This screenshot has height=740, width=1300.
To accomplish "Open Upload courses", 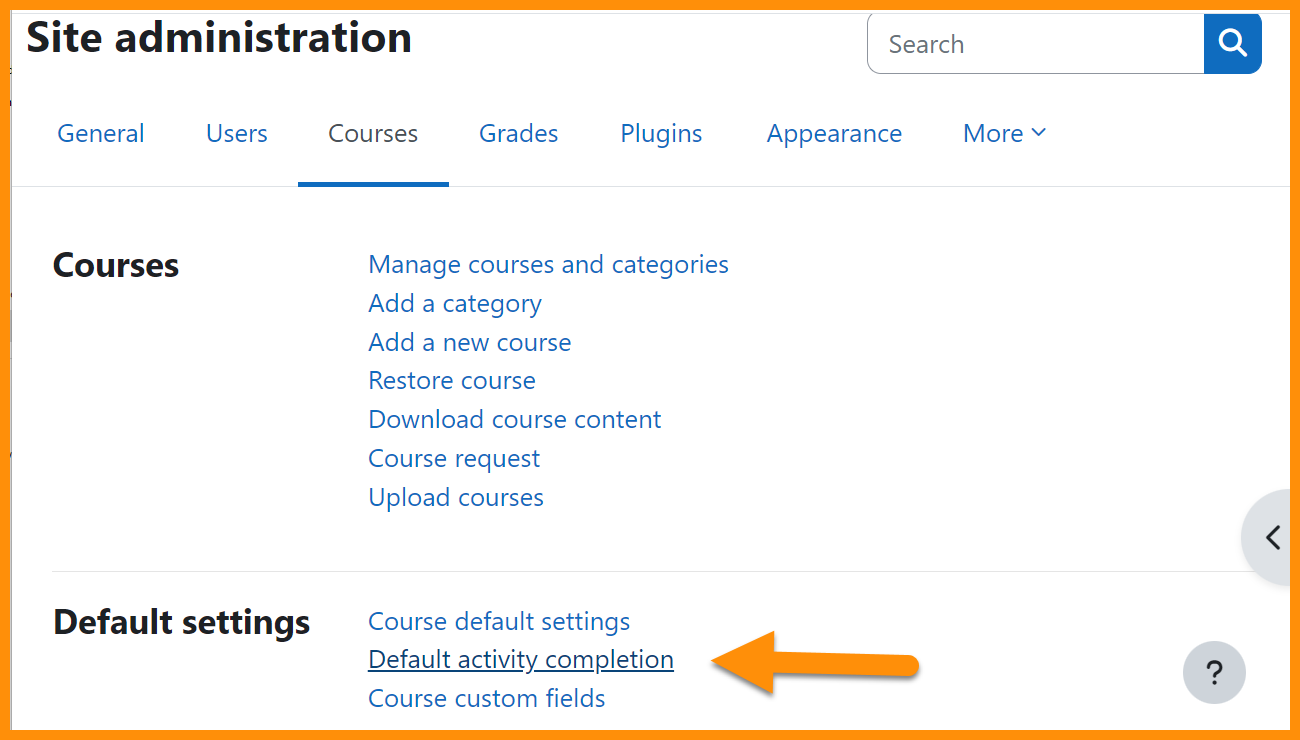I will (455, 497).
